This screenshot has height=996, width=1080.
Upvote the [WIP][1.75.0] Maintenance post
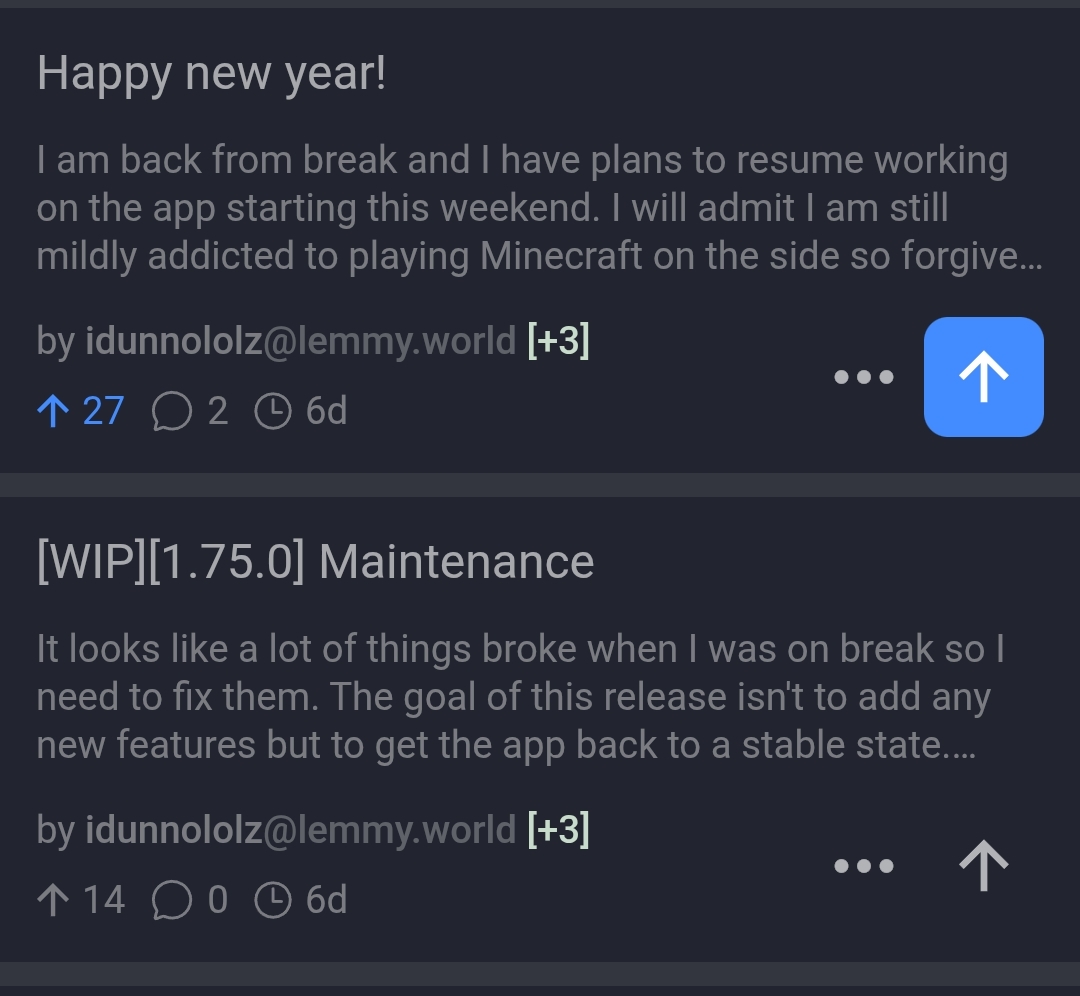coord(983,865)
